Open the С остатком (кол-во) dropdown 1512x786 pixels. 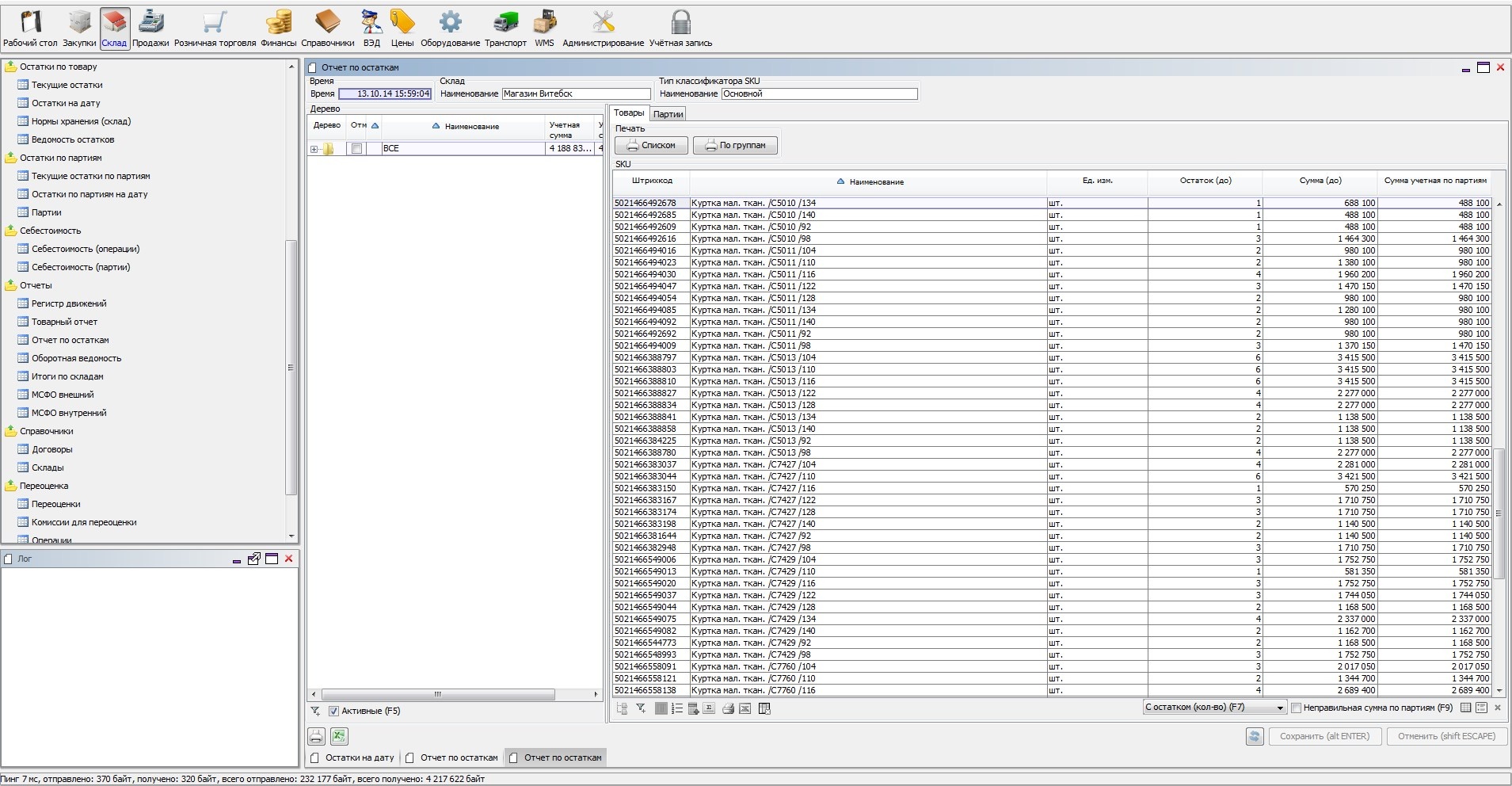(1214, 708)
